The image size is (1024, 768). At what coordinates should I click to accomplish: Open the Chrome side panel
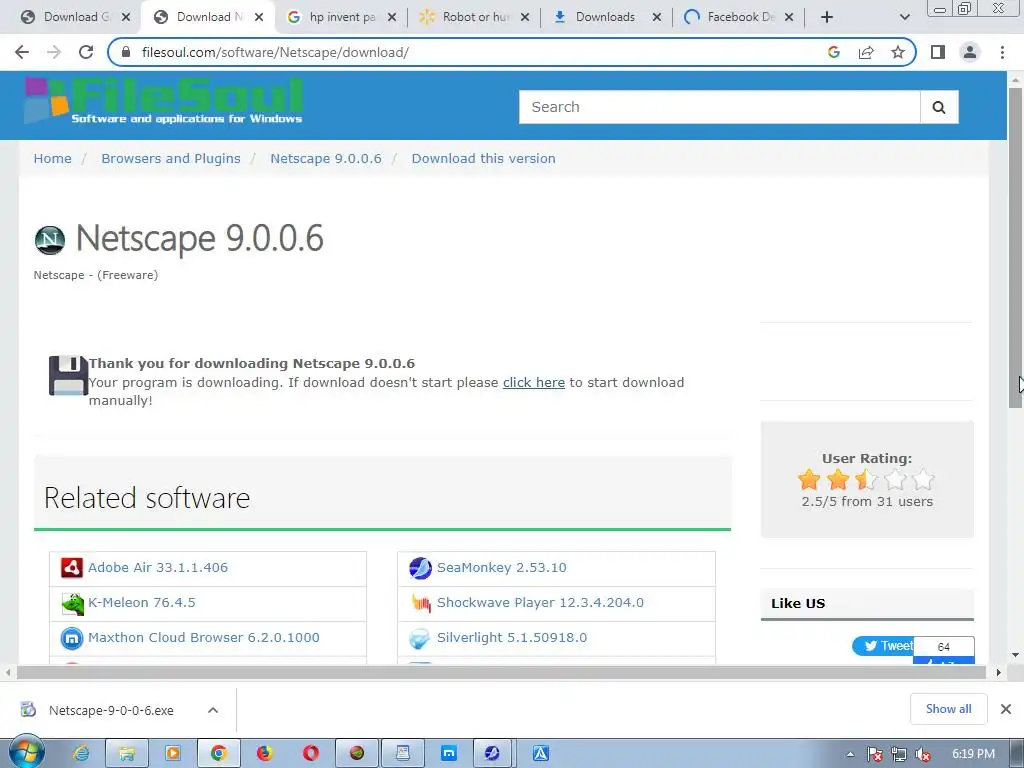click(x=938, y=52)
